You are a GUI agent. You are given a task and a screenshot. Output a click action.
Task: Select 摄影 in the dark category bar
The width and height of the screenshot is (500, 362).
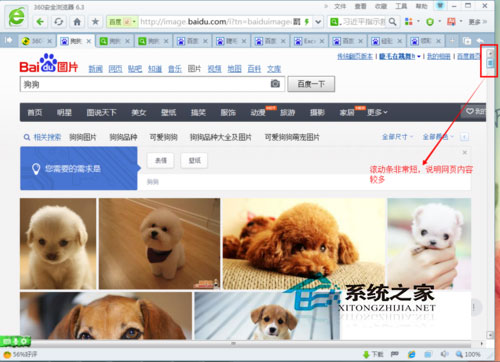coord(317,112)
